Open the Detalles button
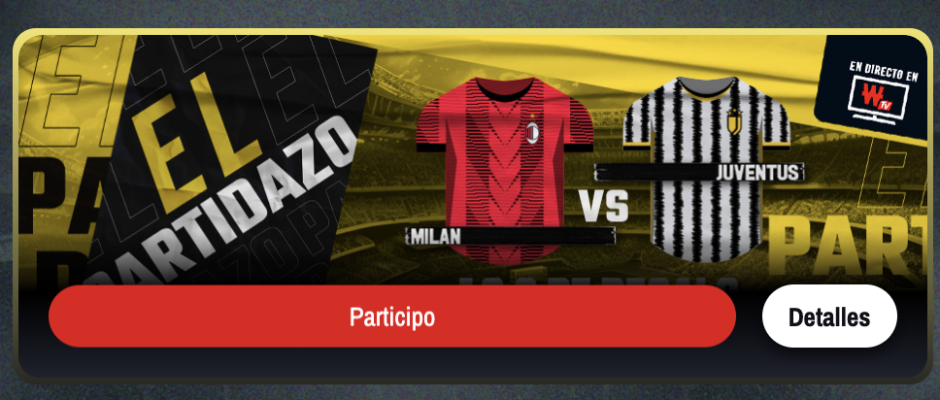 (829, 317)
